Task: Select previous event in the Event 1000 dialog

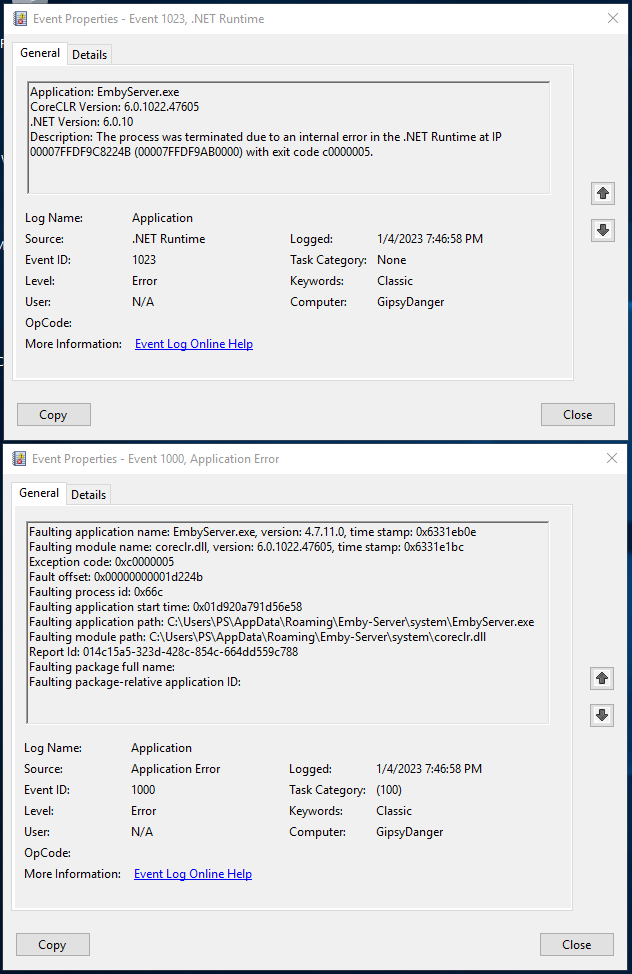Action: point(601,678)
